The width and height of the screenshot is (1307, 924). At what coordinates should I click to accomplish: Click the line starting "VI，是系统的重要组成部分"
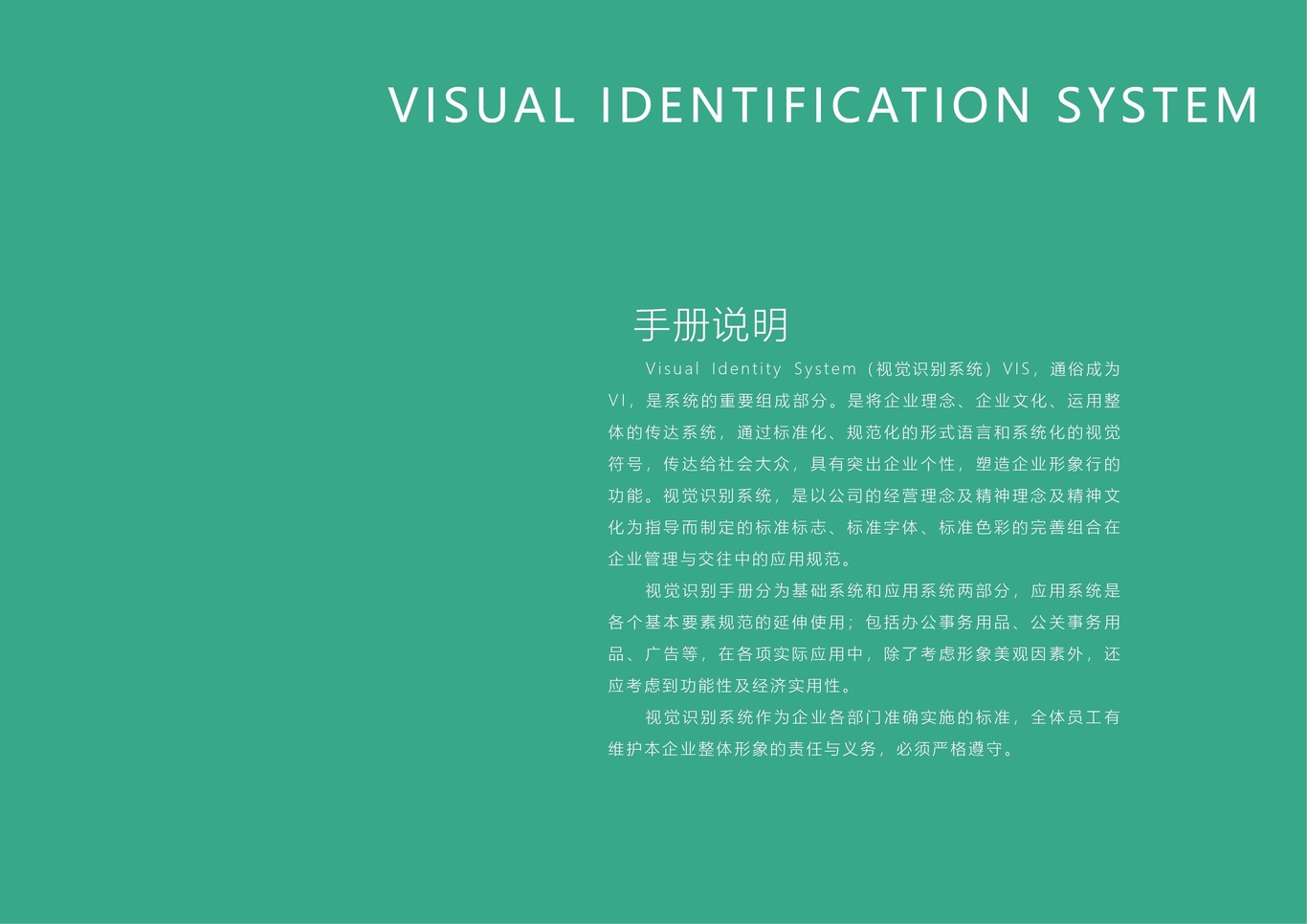[x=864, y=401]
